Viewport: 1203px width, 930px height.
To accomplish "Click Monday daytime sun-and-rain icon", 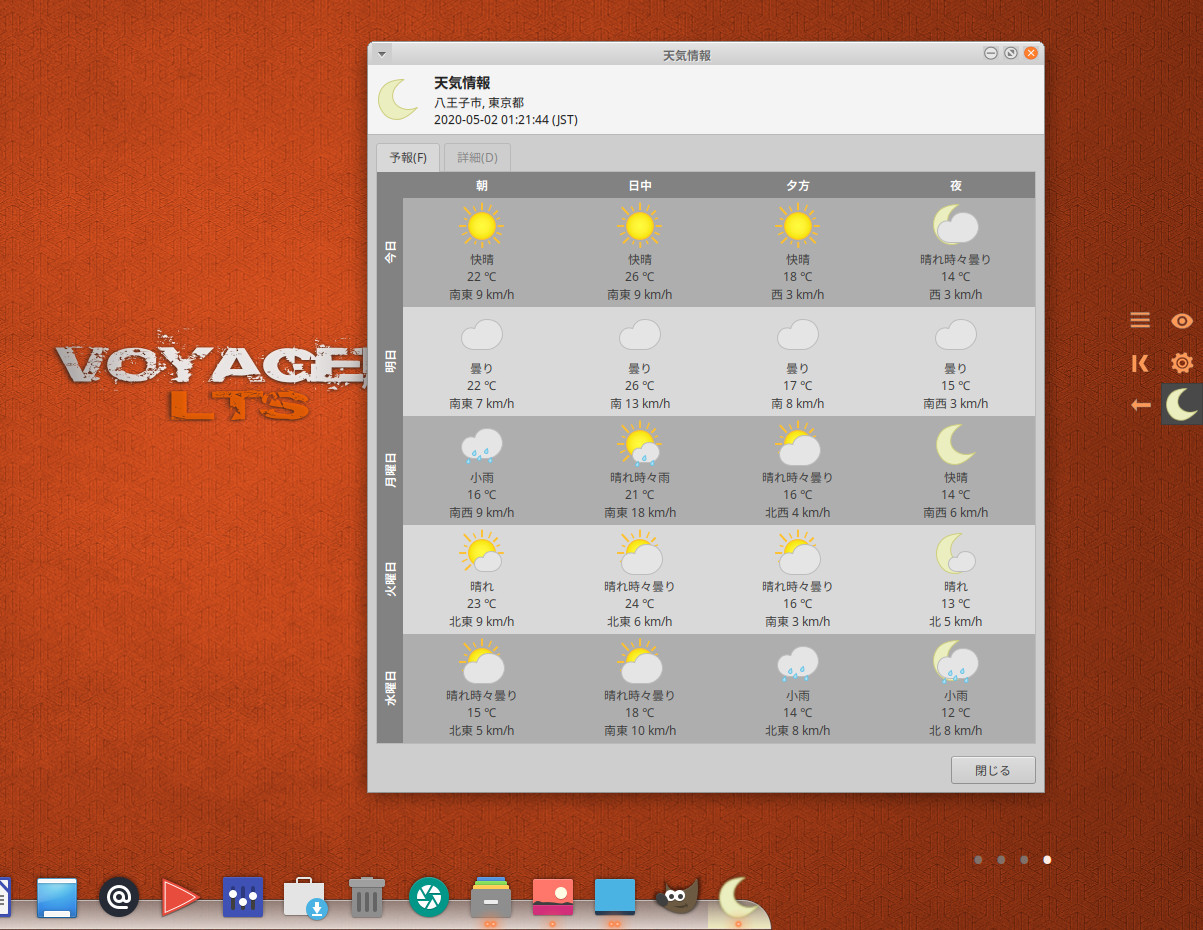I will 640,444.
